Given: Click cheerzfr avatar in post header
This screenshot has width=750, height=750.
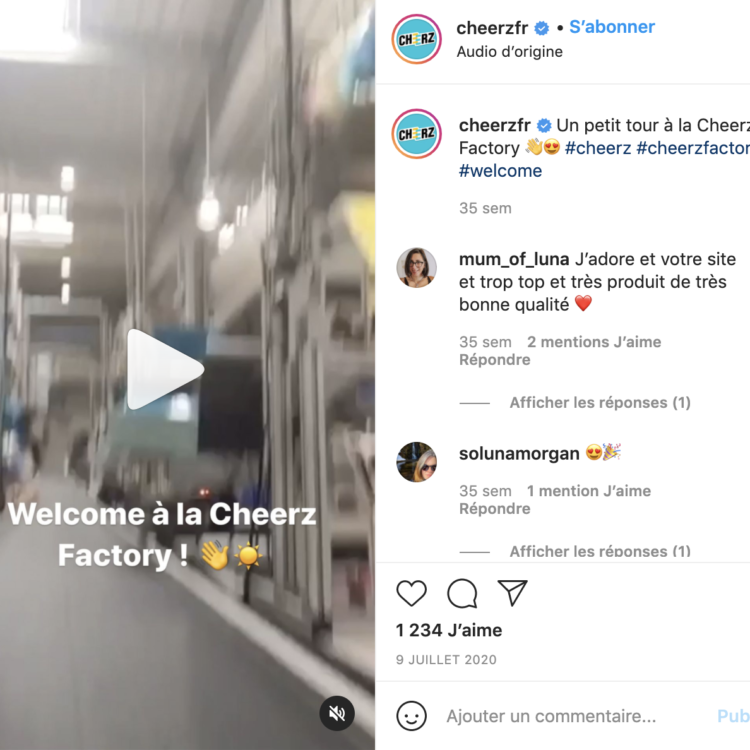Looking at the screenshot, I should [x=417, y=39].
